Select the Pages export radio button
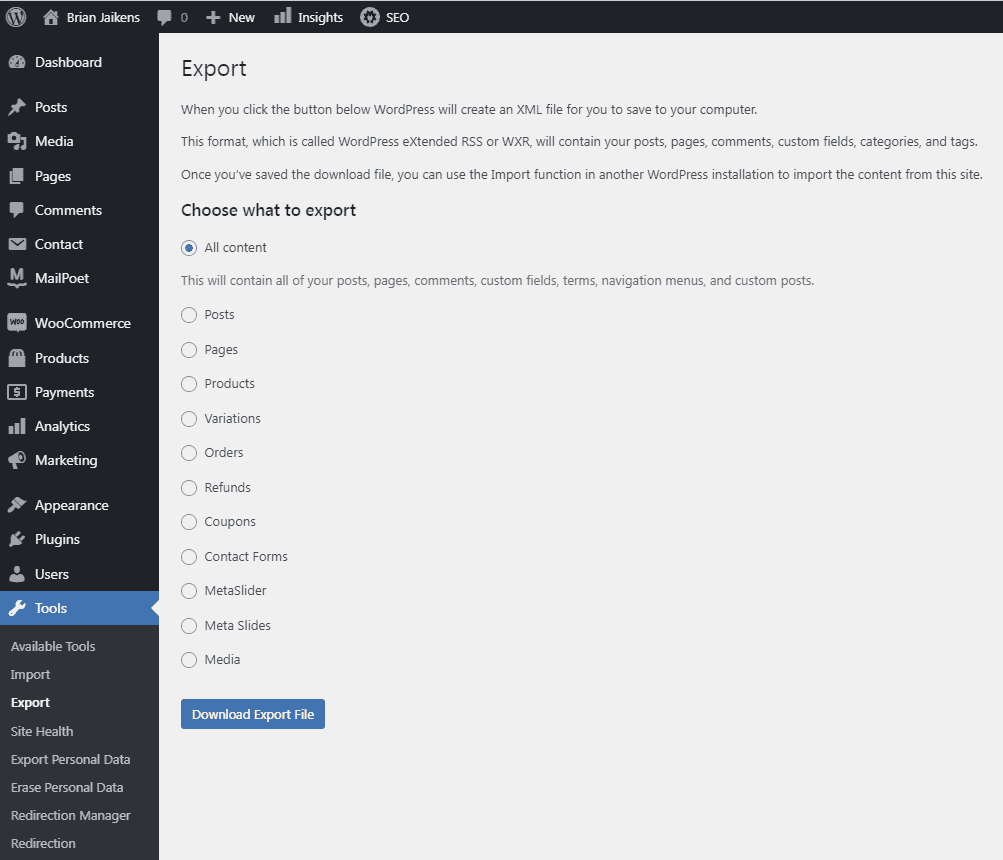1003x860 pixels. 189,349
